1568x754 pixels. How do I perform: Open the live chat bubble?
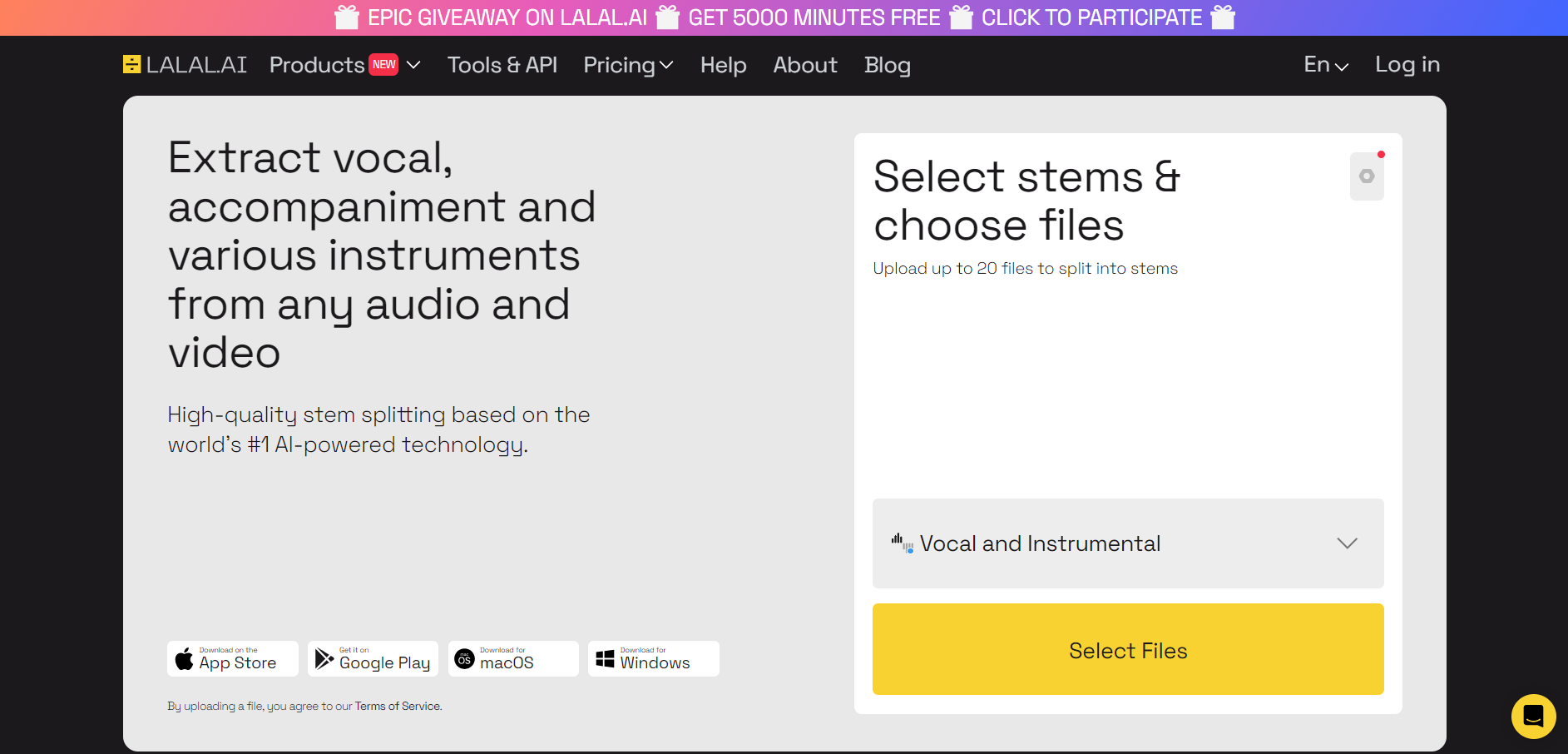(x=1533, y=716)
